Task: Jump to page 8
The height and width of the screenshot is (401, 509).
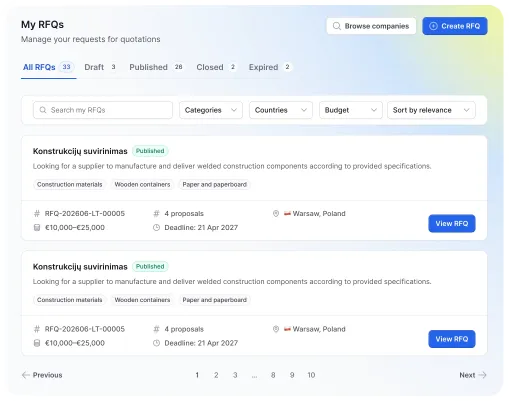Action: point(273,375)
